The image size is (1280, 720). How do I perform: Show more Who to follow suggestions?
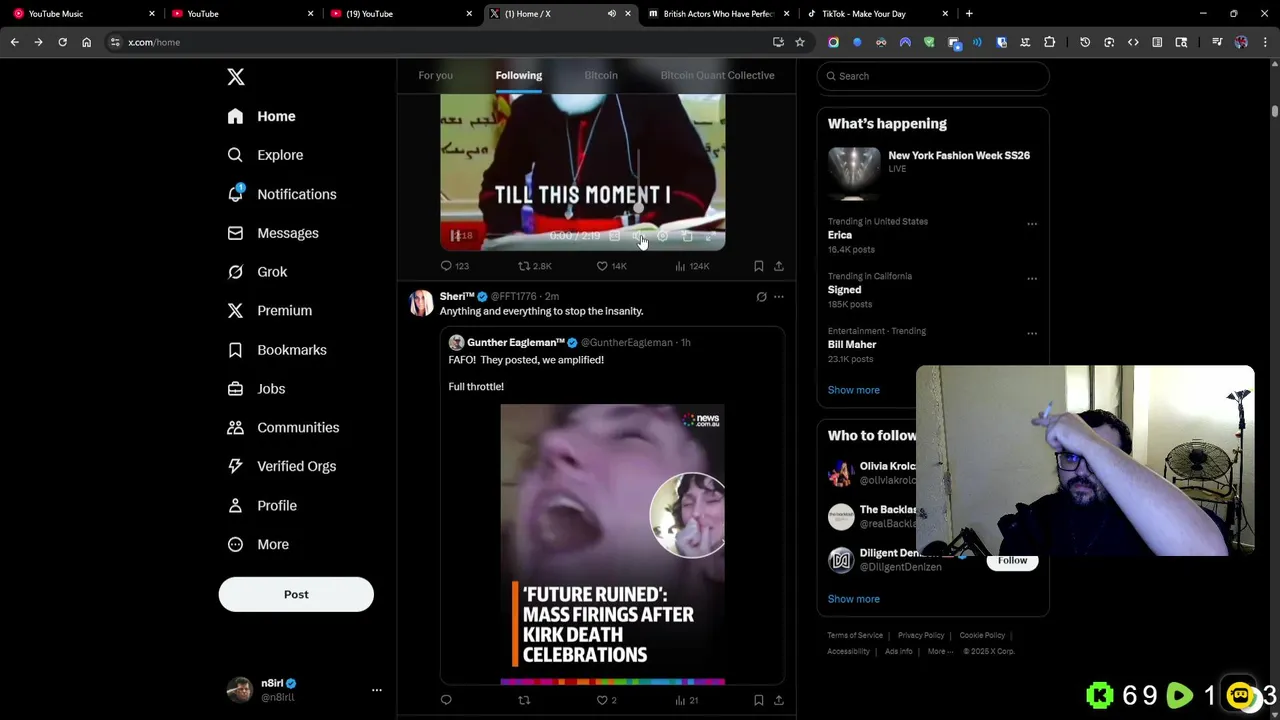tap(853, 599)
